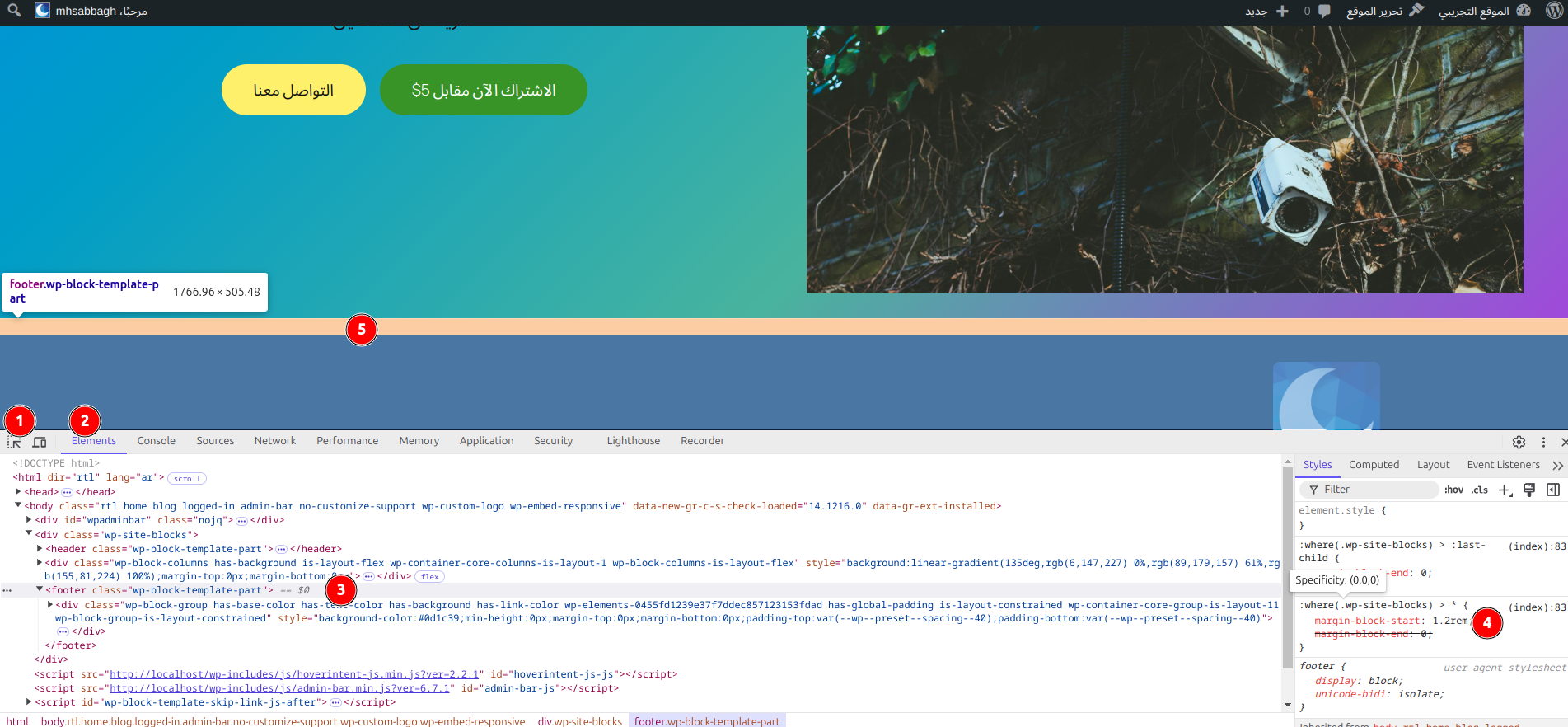
Task: Expand the skip-link script node
Action: point(29,702)
